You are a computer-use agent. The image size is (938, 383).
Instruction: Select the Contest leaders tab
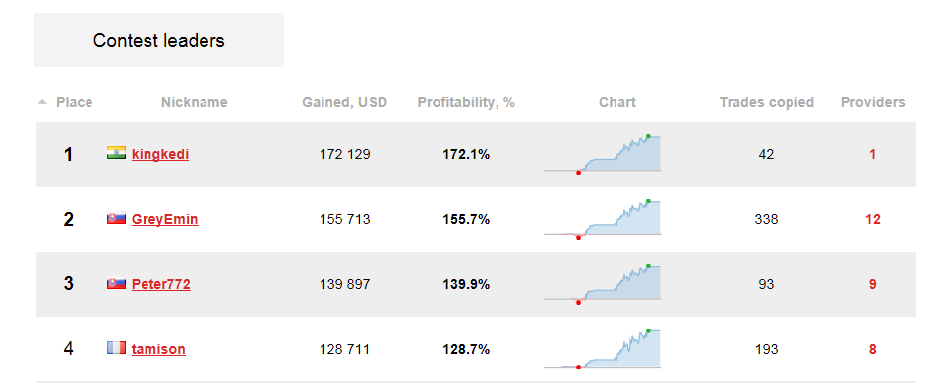tap(159, 40)
